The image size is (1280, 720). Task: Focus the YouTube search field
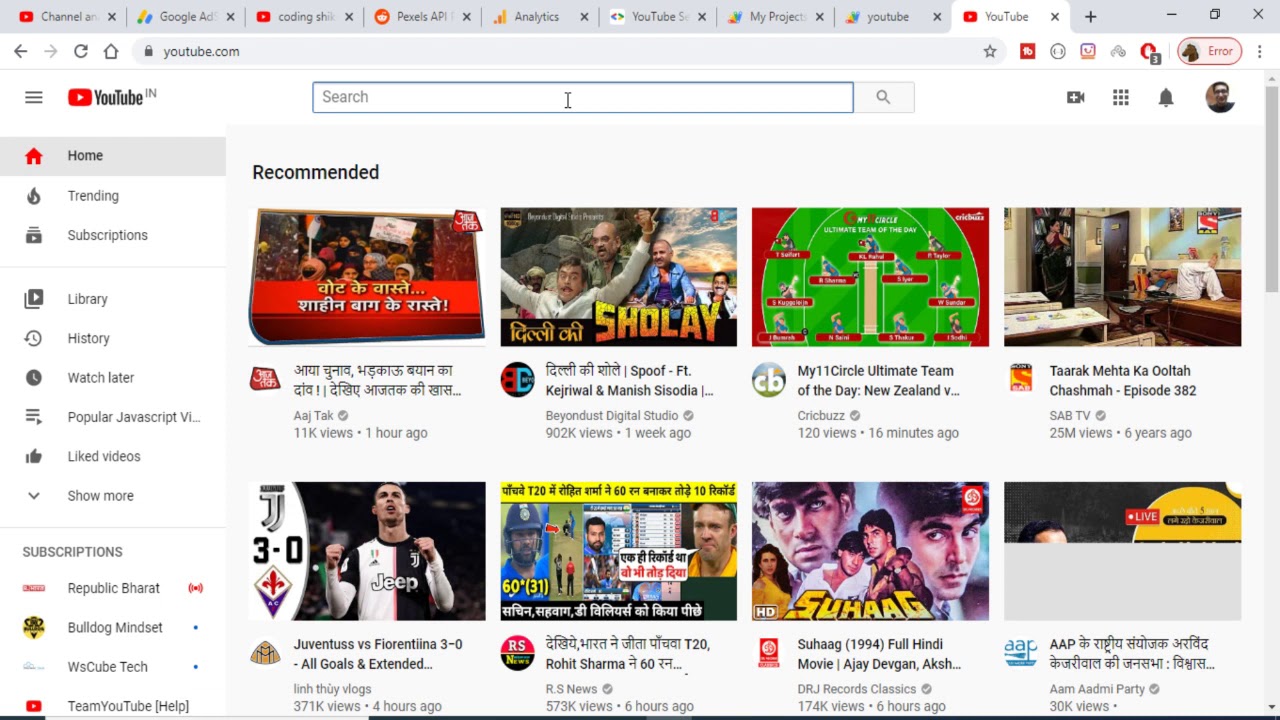[582, 97]
